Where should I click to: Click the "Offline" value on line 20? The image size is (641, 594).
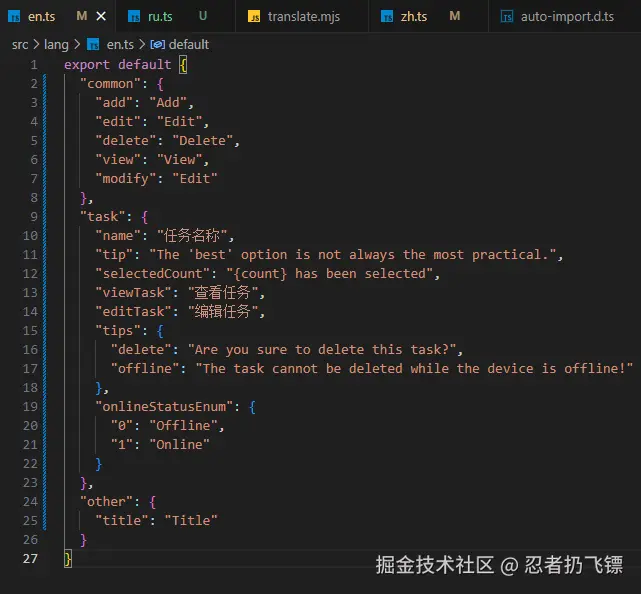(183, 426)
